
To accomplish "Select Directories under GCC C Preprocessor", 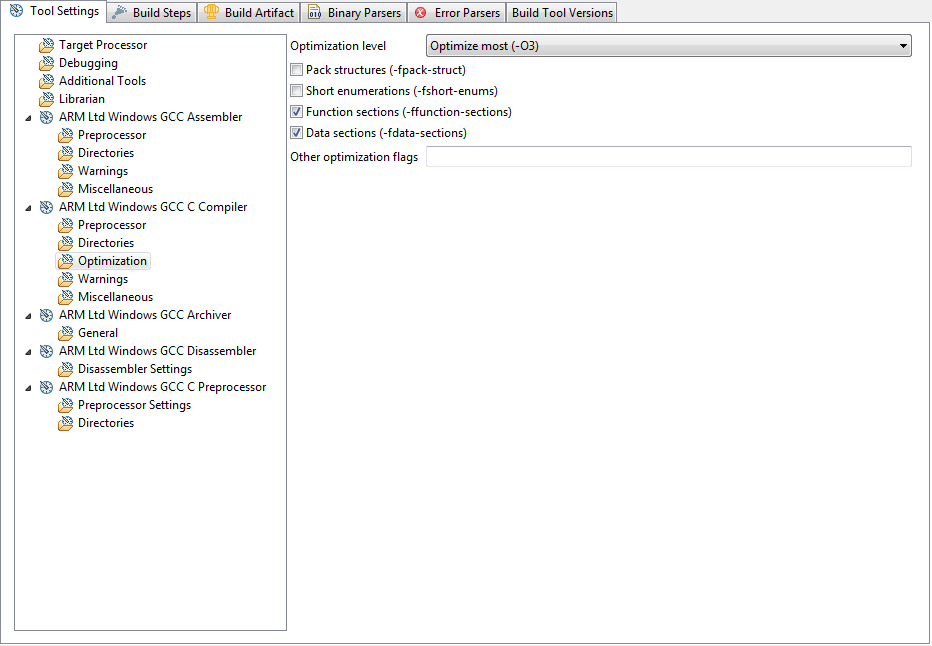I will (106, 423).
